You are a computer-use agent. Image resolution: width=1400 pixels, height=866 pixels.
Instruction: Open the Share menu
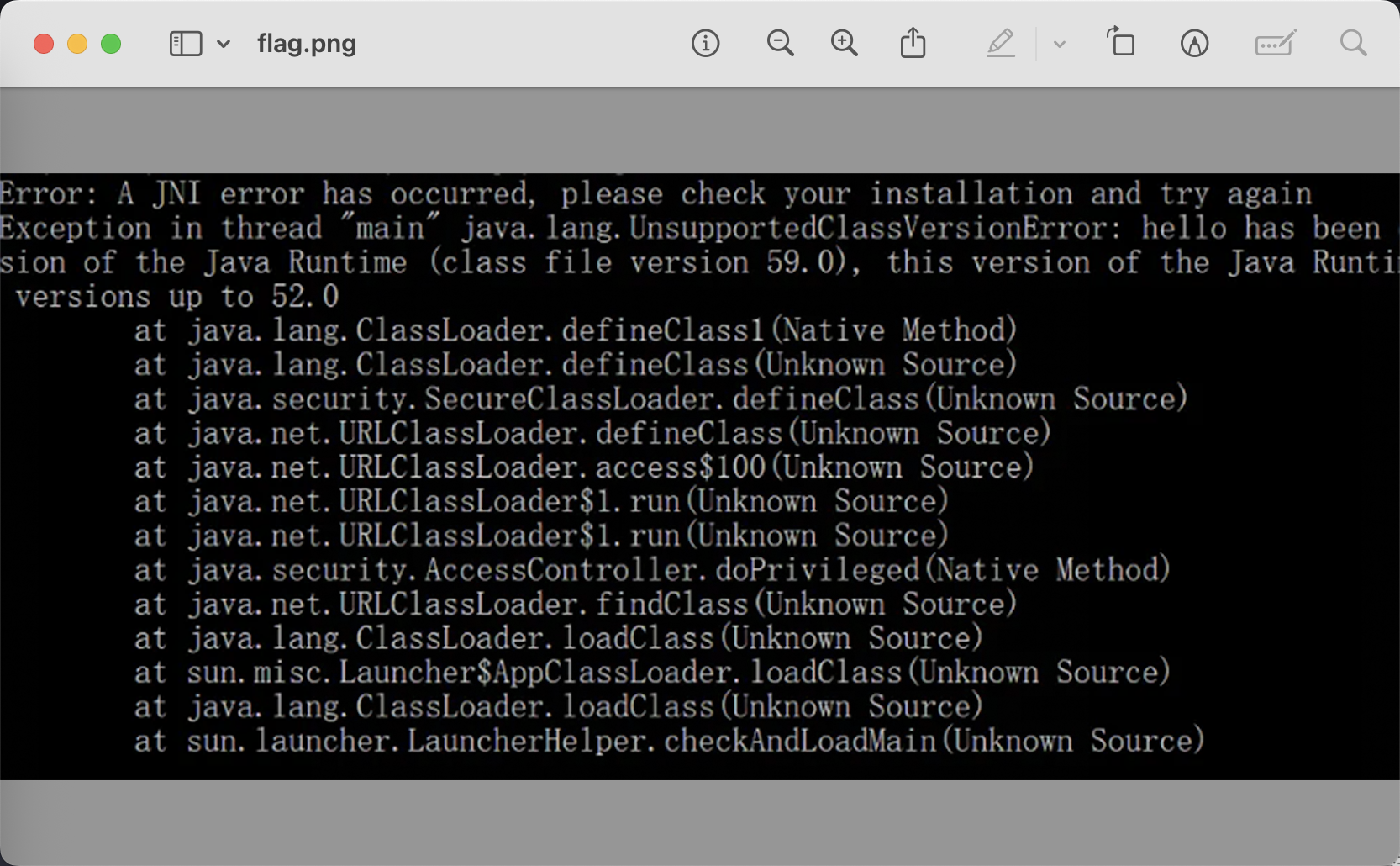(913, 44)
